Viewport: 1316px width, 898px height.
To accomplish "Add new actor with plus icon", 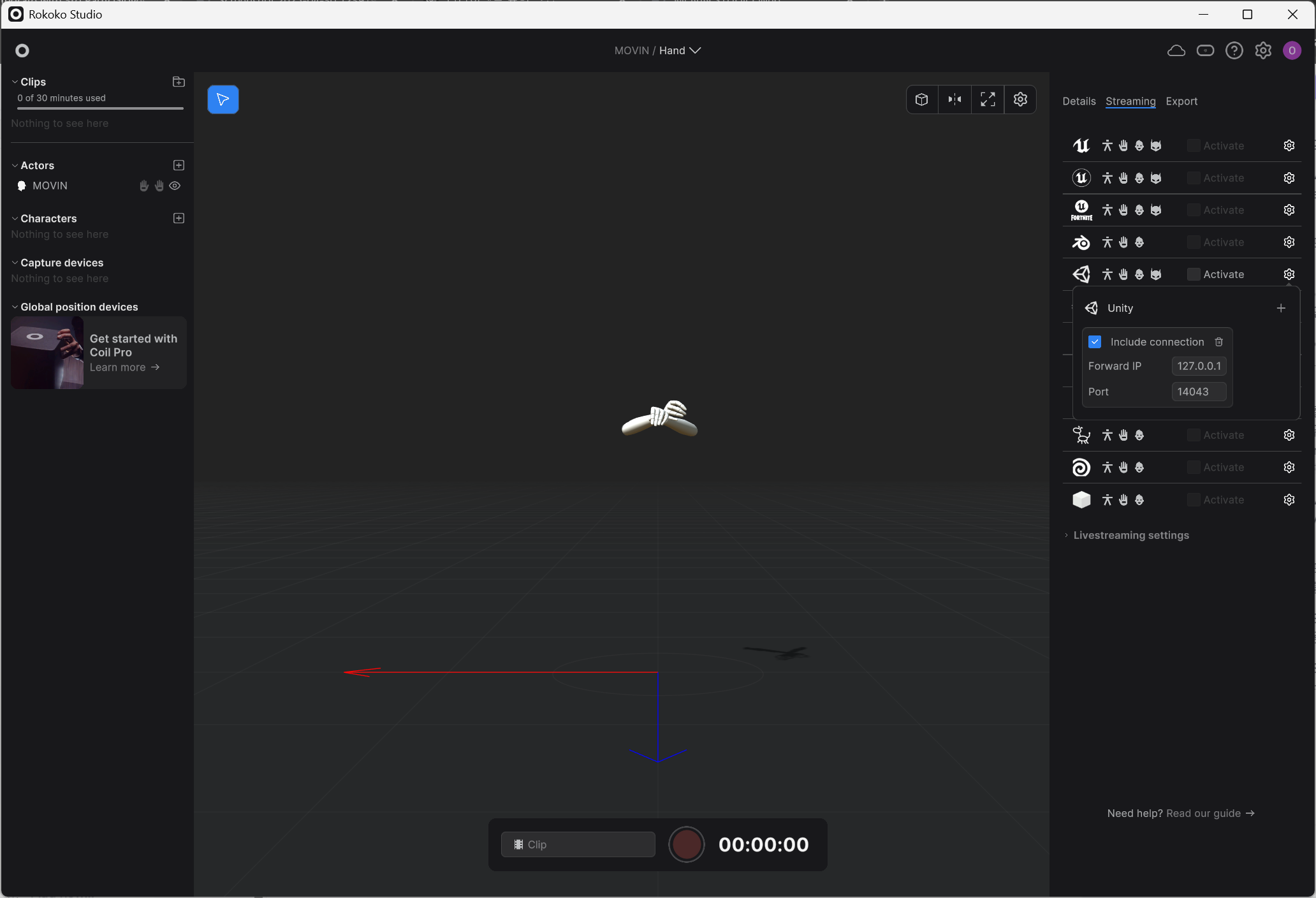I will [x=179, y=165].
